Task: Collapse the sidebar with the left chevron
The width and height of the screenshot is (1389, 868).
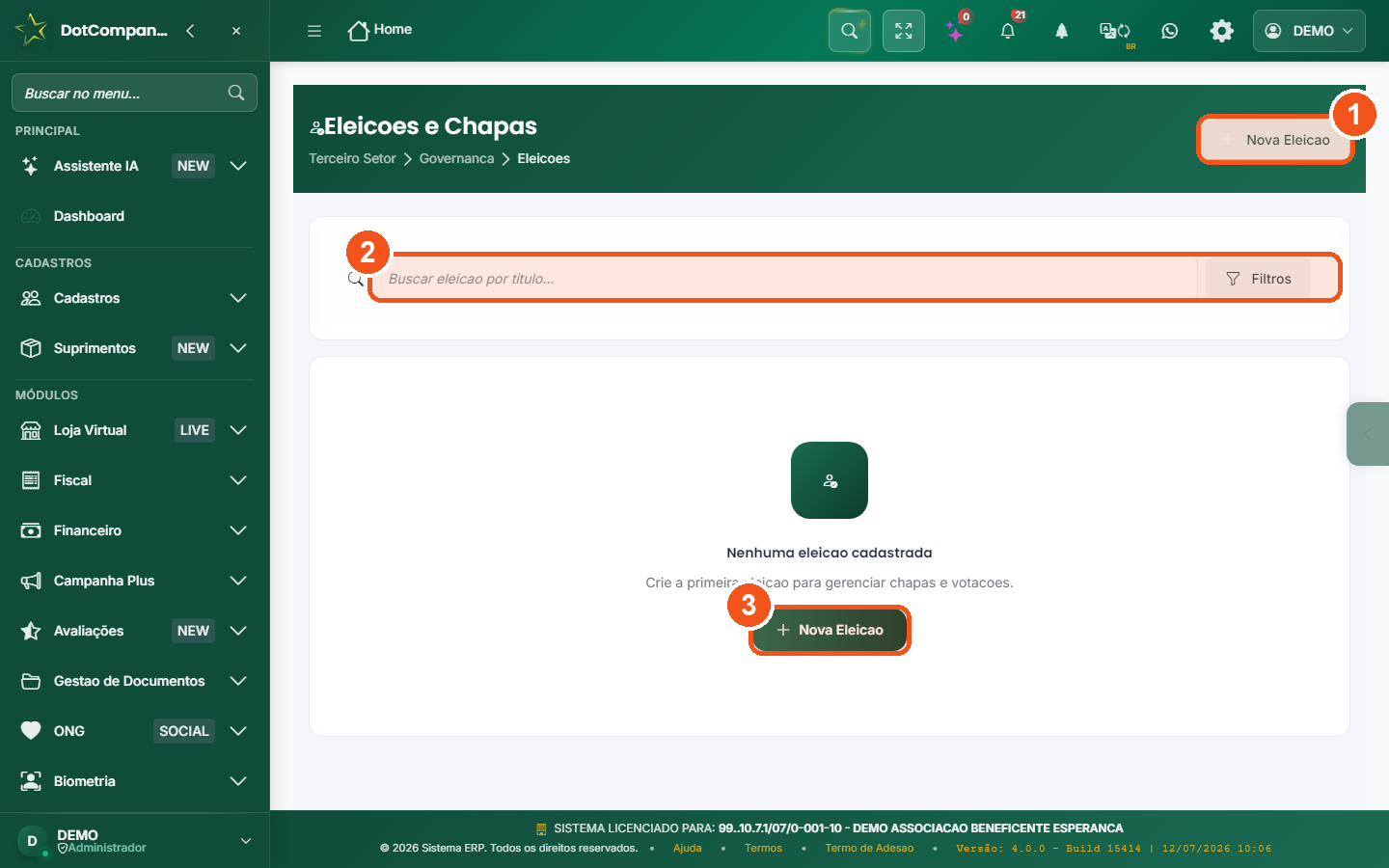Action: click(x=190, y=31)
